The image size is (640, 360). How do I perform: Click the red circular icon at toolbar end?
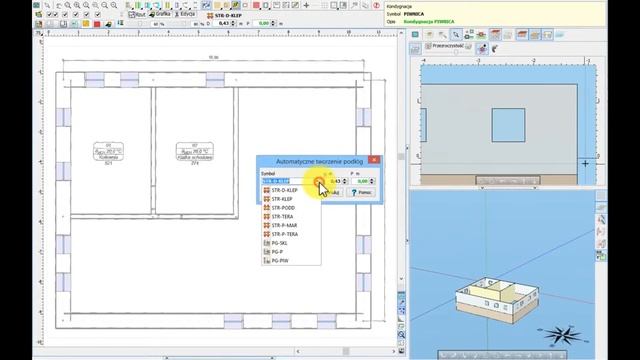(376, 5)
